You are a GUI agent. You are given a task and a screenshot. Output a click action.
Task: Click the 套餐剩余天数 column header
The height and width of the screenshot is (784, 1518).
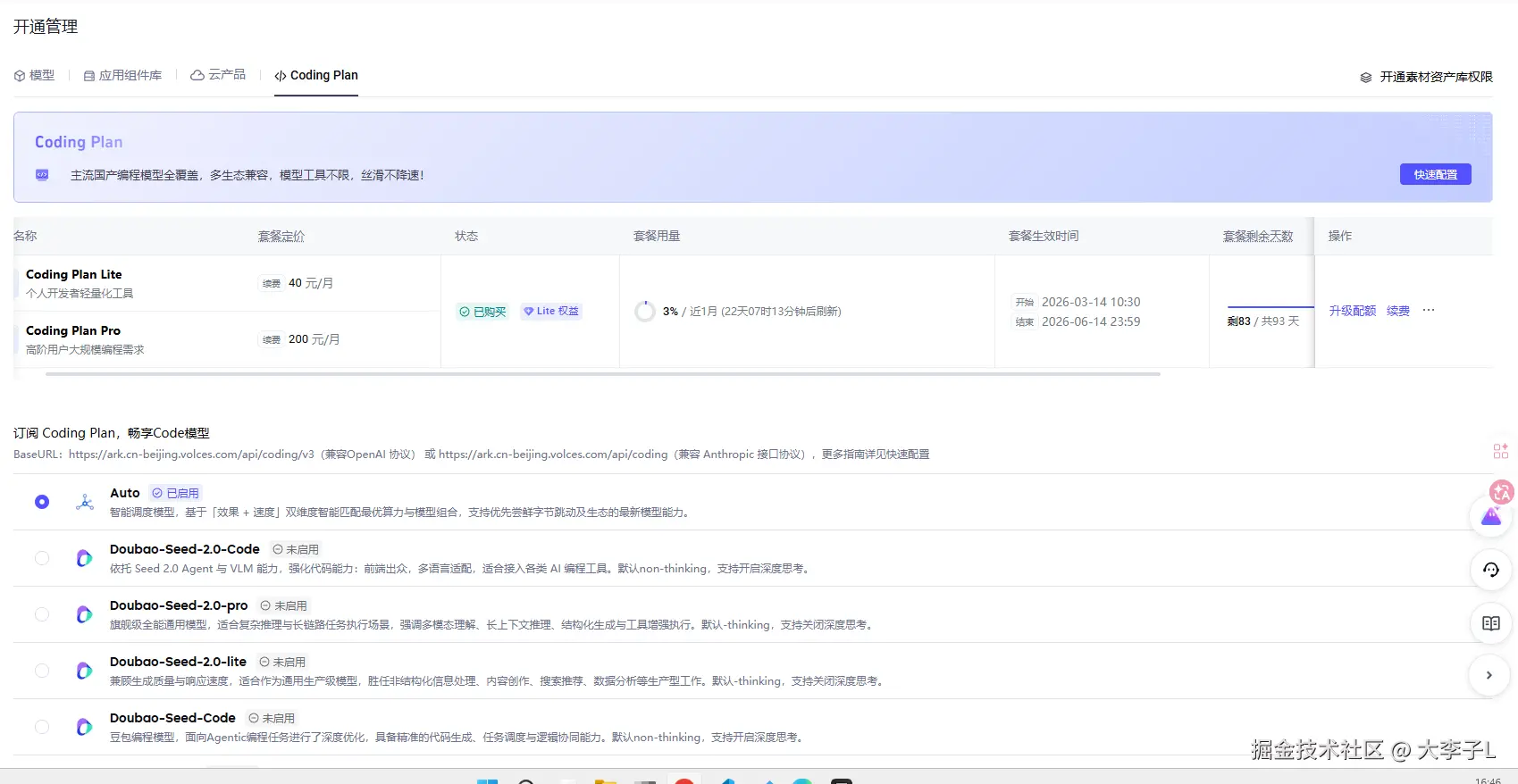(1258, 236)
